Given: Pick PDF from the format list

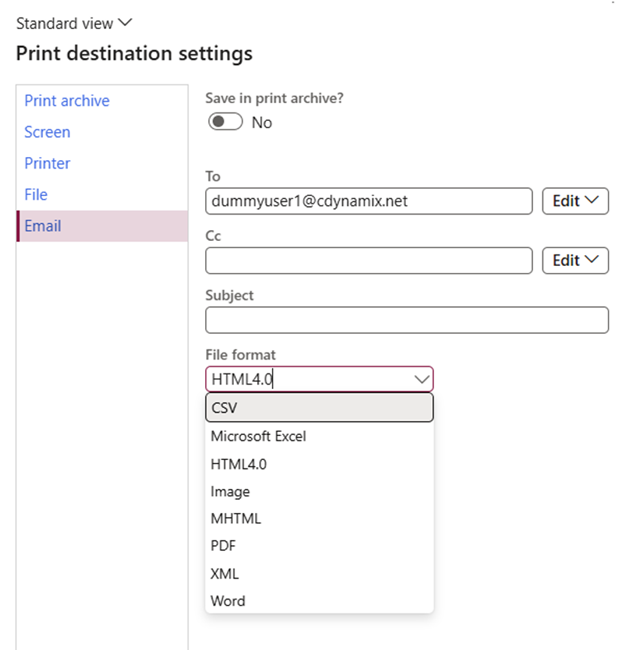Looking at the screenshot, I should (x=319, y=546).
